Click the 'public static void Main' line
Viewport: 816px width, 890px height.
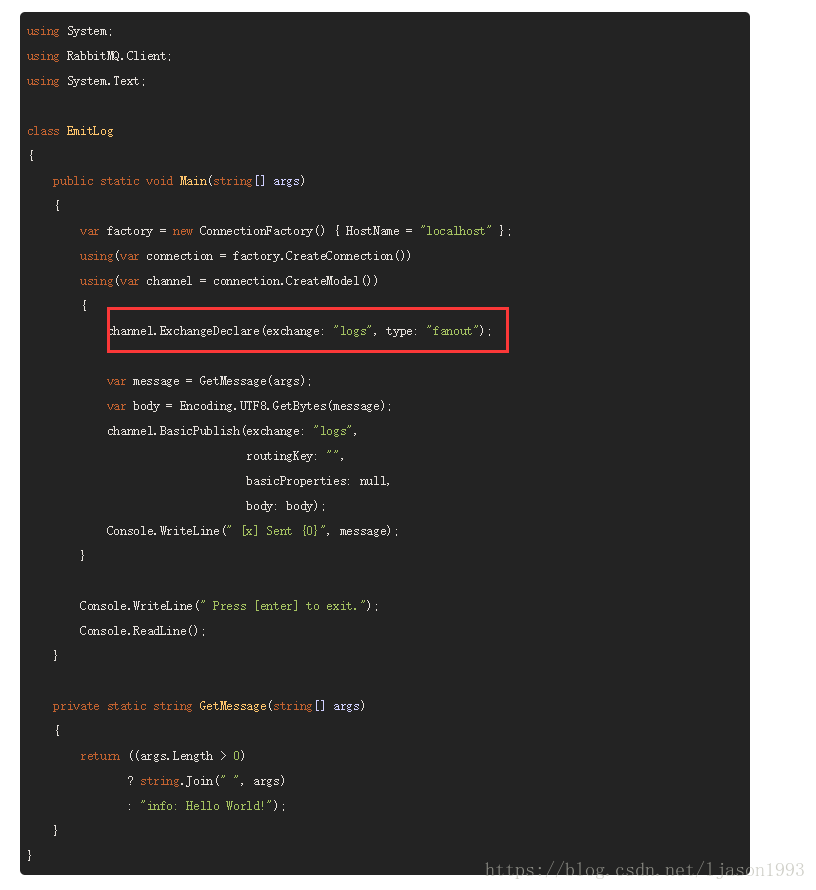pos(179,181)
